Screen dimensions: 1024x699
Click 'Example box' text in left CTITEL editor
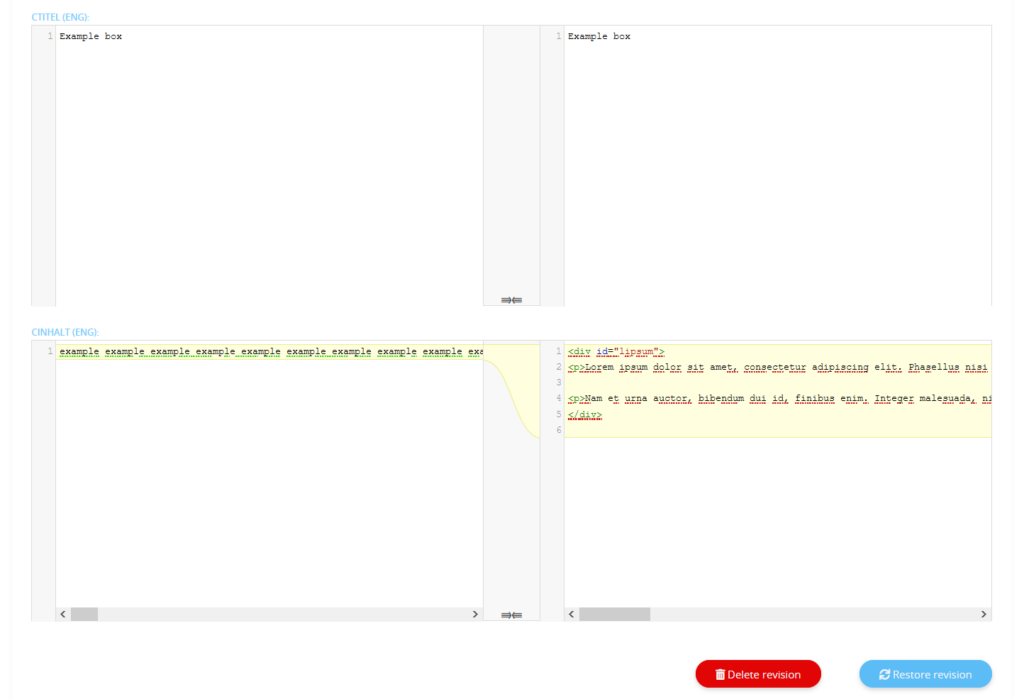pyautogui.click(x=91, y=37)
